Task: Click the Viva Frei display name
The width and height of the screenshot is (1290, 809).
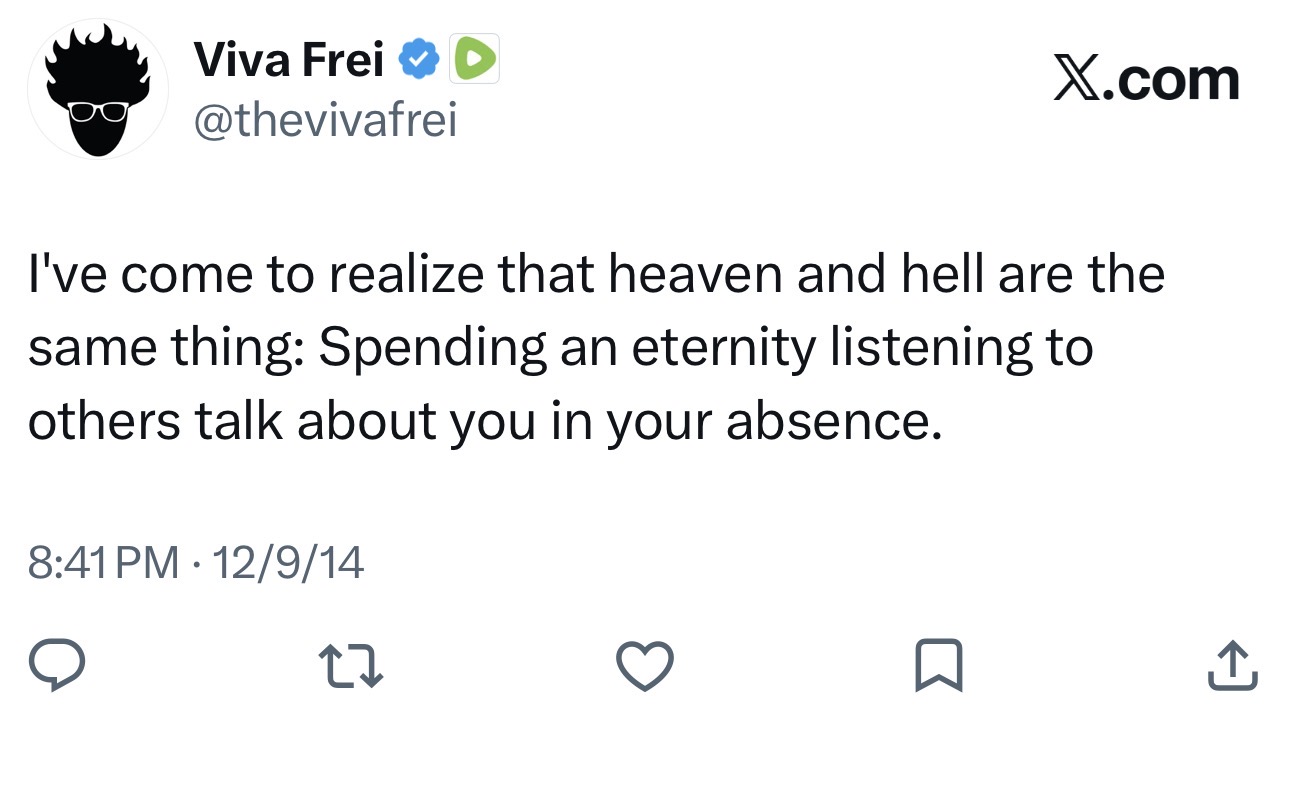Action: pos(290,60)
